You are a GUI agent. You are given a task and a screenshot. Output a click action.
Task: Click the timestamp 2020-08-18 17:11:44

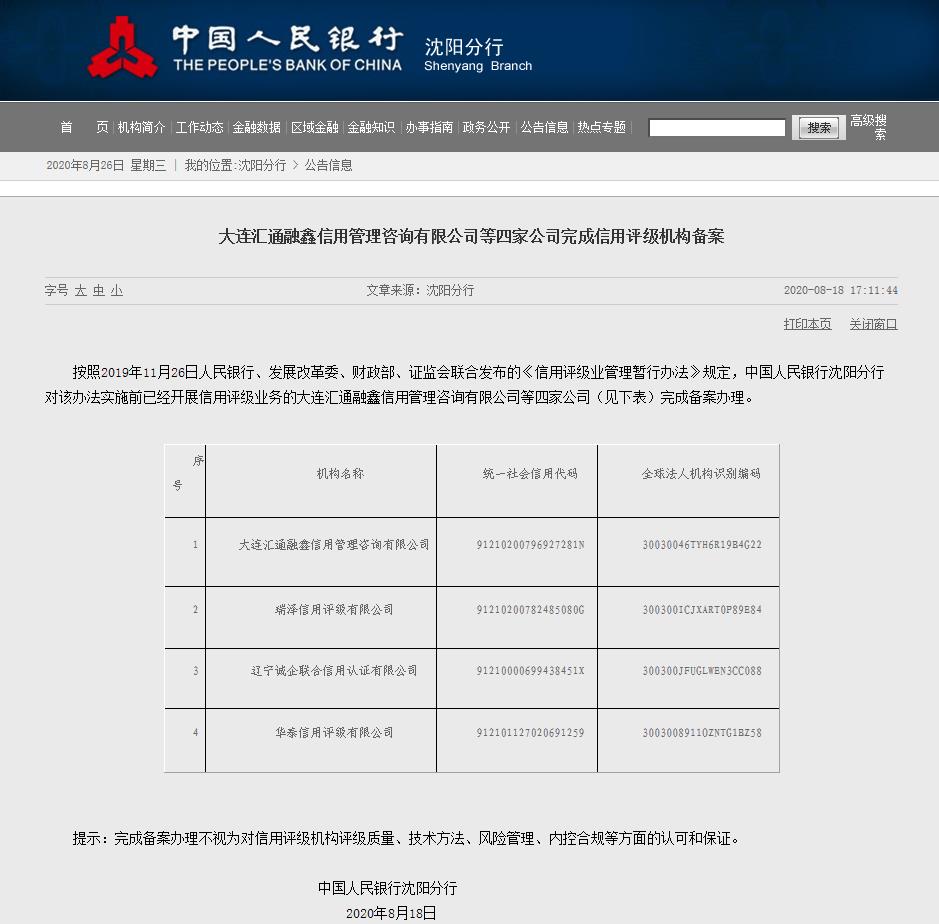coord(841,290)
